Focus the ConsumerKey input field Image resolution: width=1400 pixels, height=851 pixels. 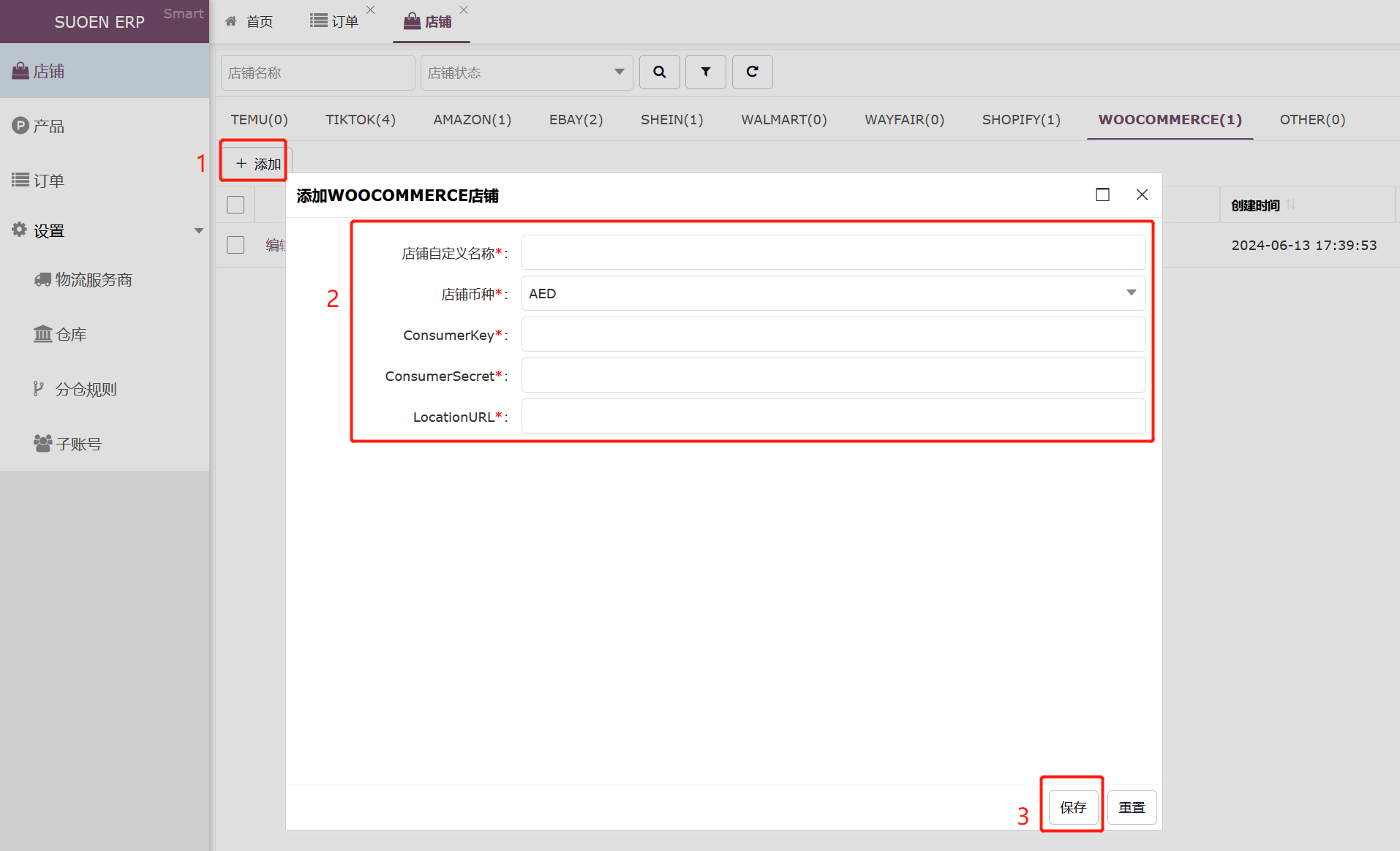[833, 334]
